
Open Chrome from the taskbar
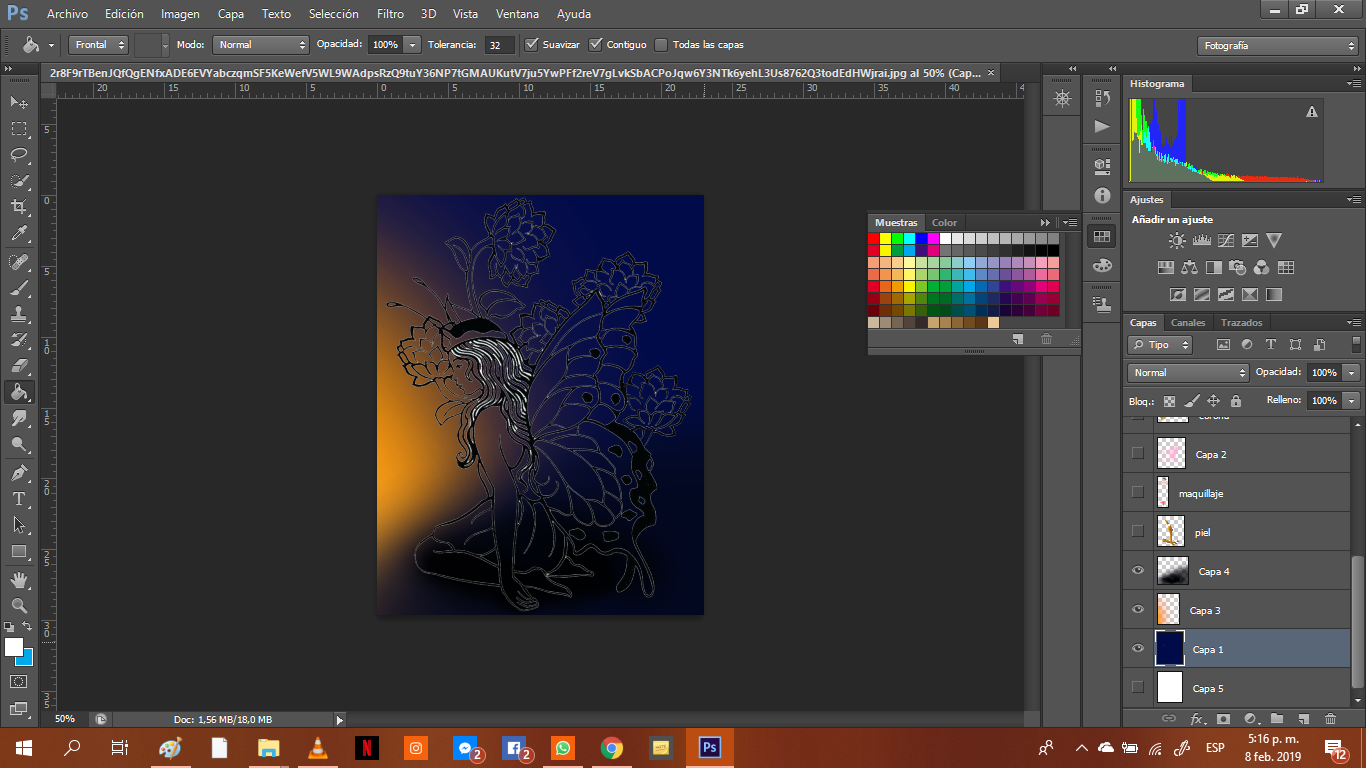point(612,748)
